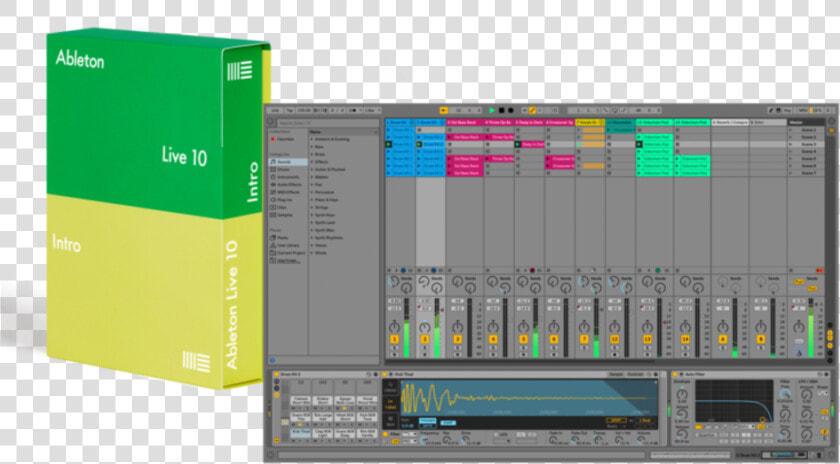Toggle the track 13 activator button
The image size is (840, 464).
pyautogui.click(x=647, y=339)
